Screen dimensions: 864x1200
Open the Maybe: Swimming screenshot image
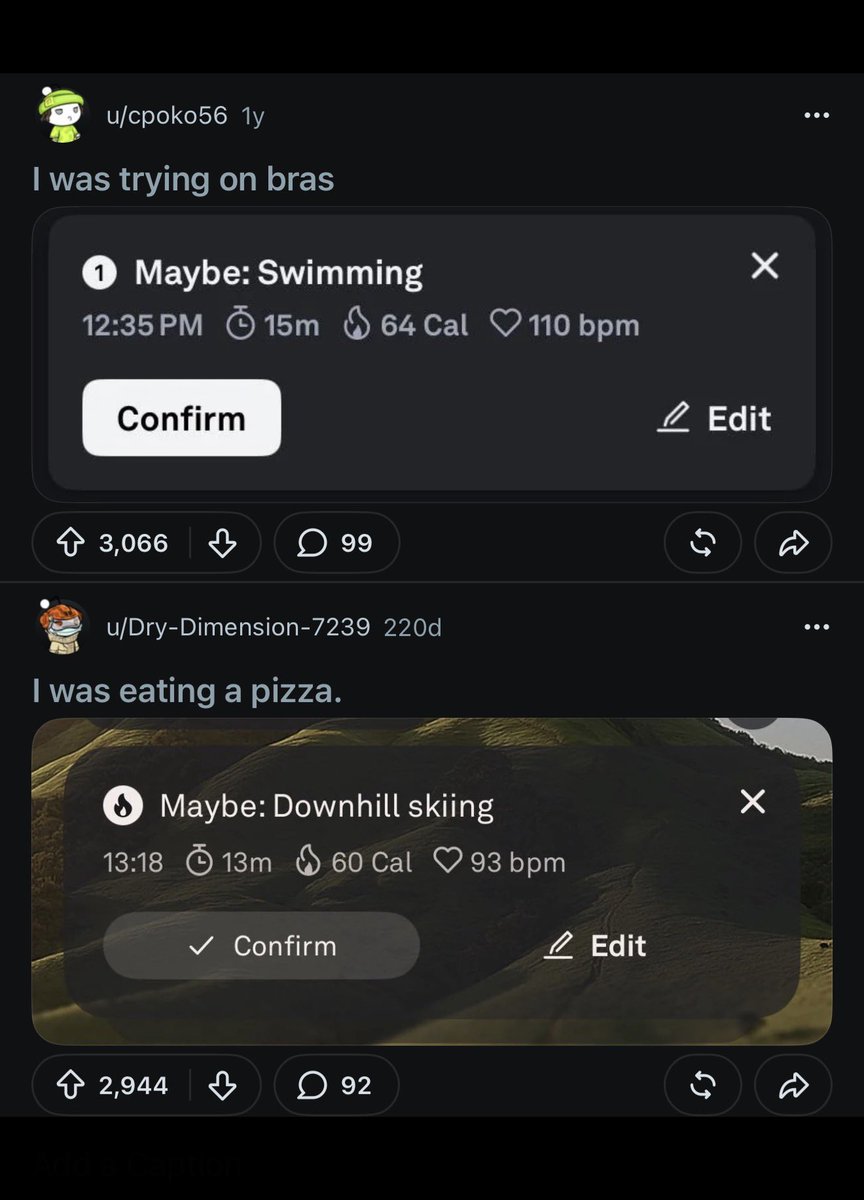click(x=432, y=354)
